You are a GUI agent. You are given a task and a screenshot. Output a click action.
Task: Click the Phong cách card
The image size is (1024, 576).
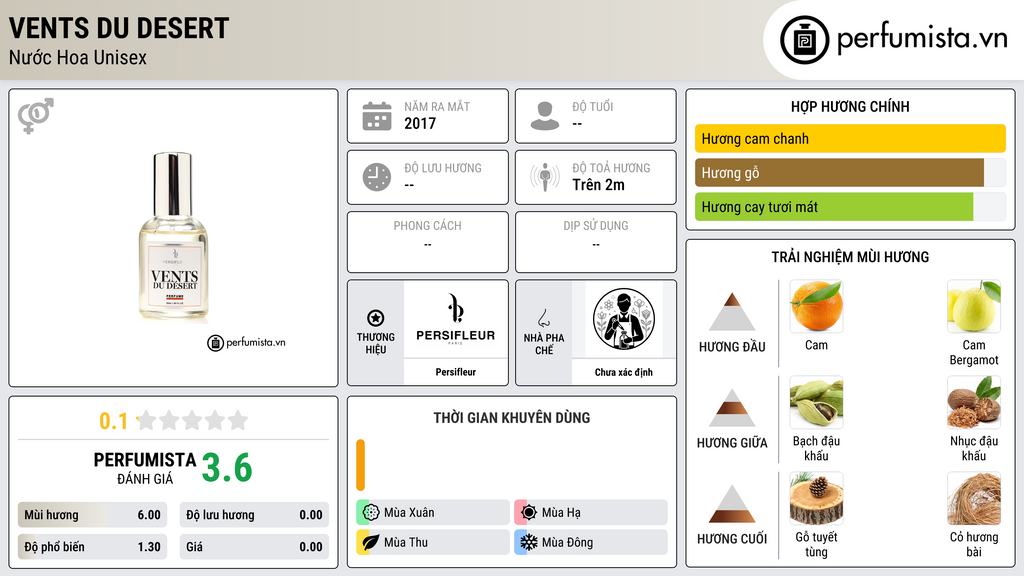pyautogui.click(x=428, y=242)
